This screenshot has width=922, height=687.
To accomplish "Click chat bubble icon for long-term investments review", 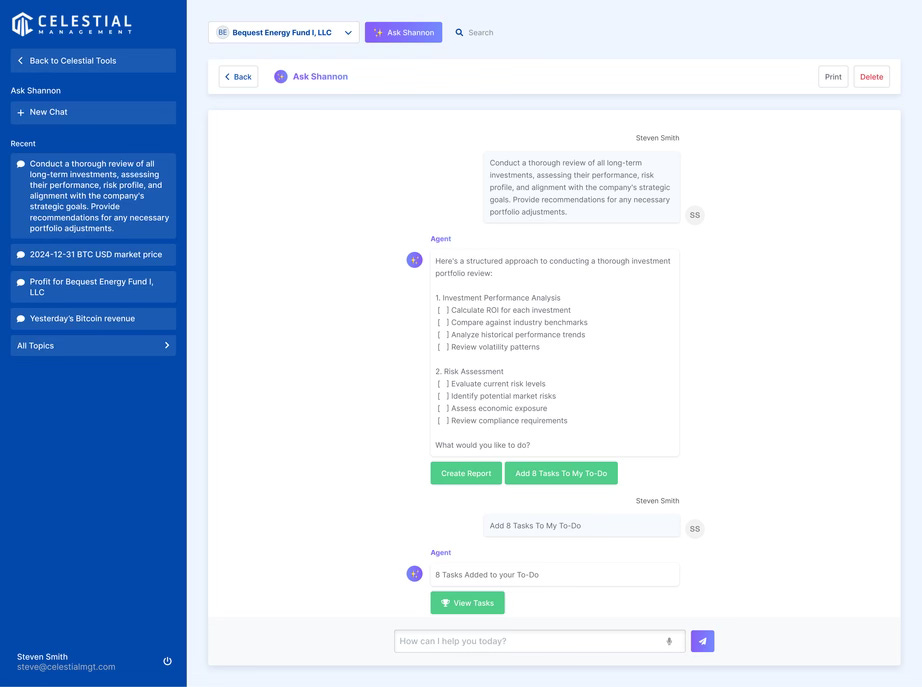I will pyautogui.click(x=21, y=164).
